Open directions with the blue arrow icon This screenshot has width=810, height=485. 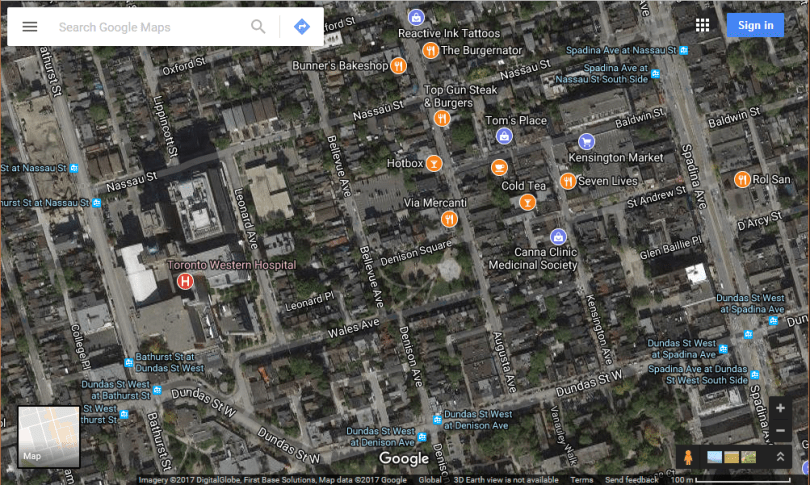(x=301, y=27)
